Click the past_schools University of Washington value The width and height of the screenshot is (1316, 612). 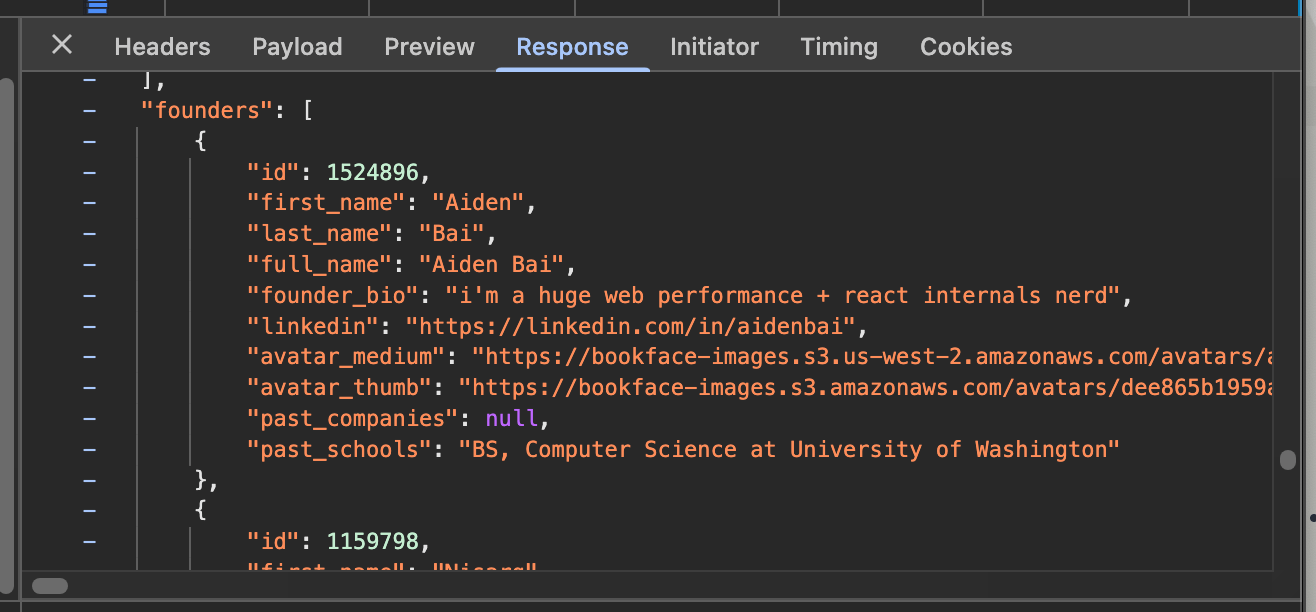tap(789, 450)
